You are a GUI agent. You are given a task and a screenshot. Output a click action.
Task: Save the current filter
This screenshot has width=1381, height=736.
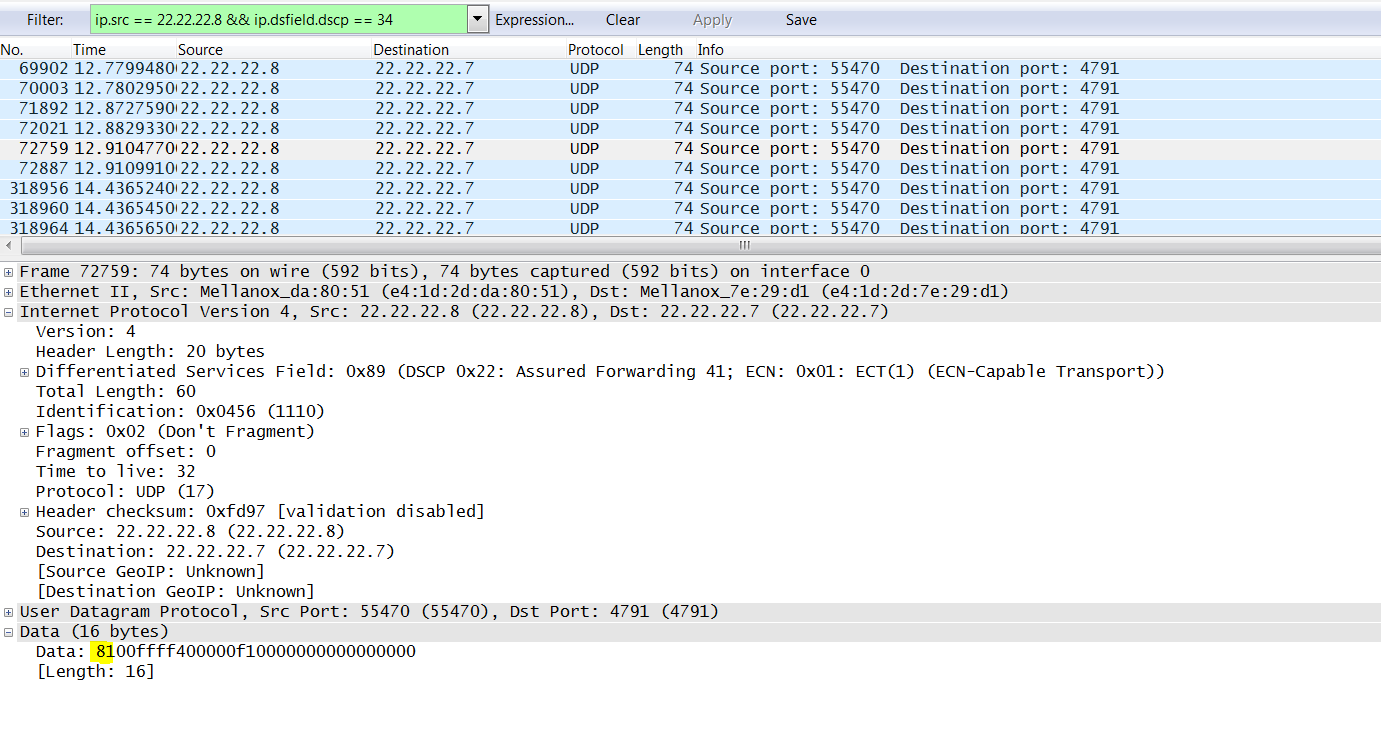coord(801,20)
